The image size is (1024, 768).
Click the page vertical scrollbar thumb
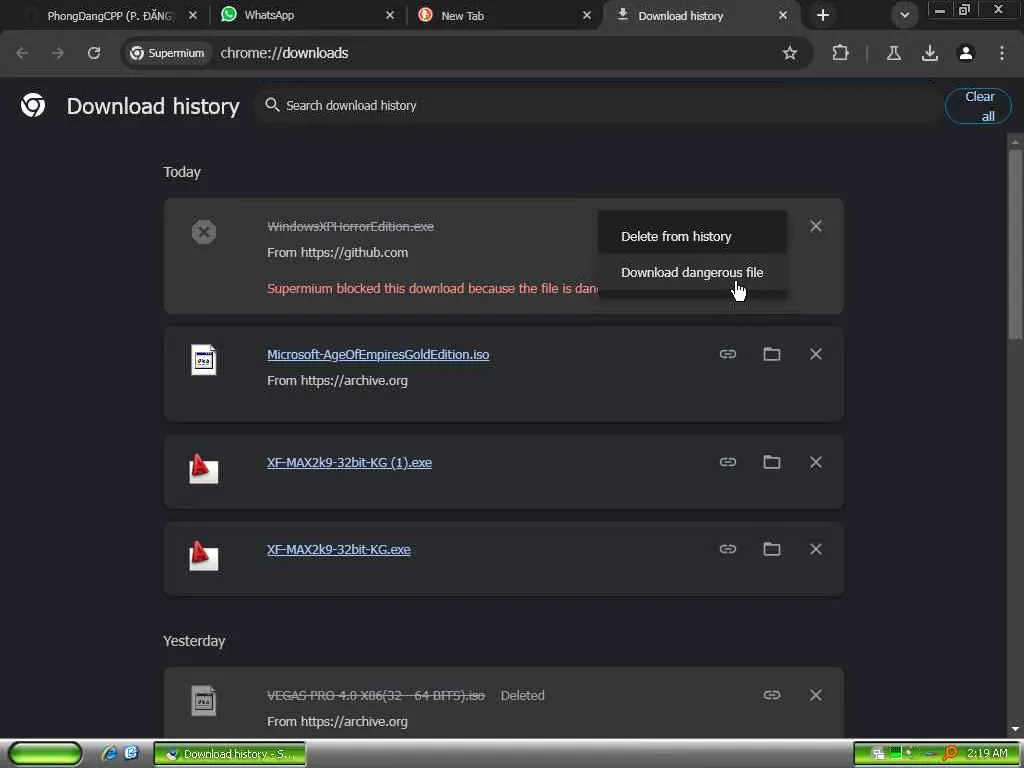(x=1015, y=244)
